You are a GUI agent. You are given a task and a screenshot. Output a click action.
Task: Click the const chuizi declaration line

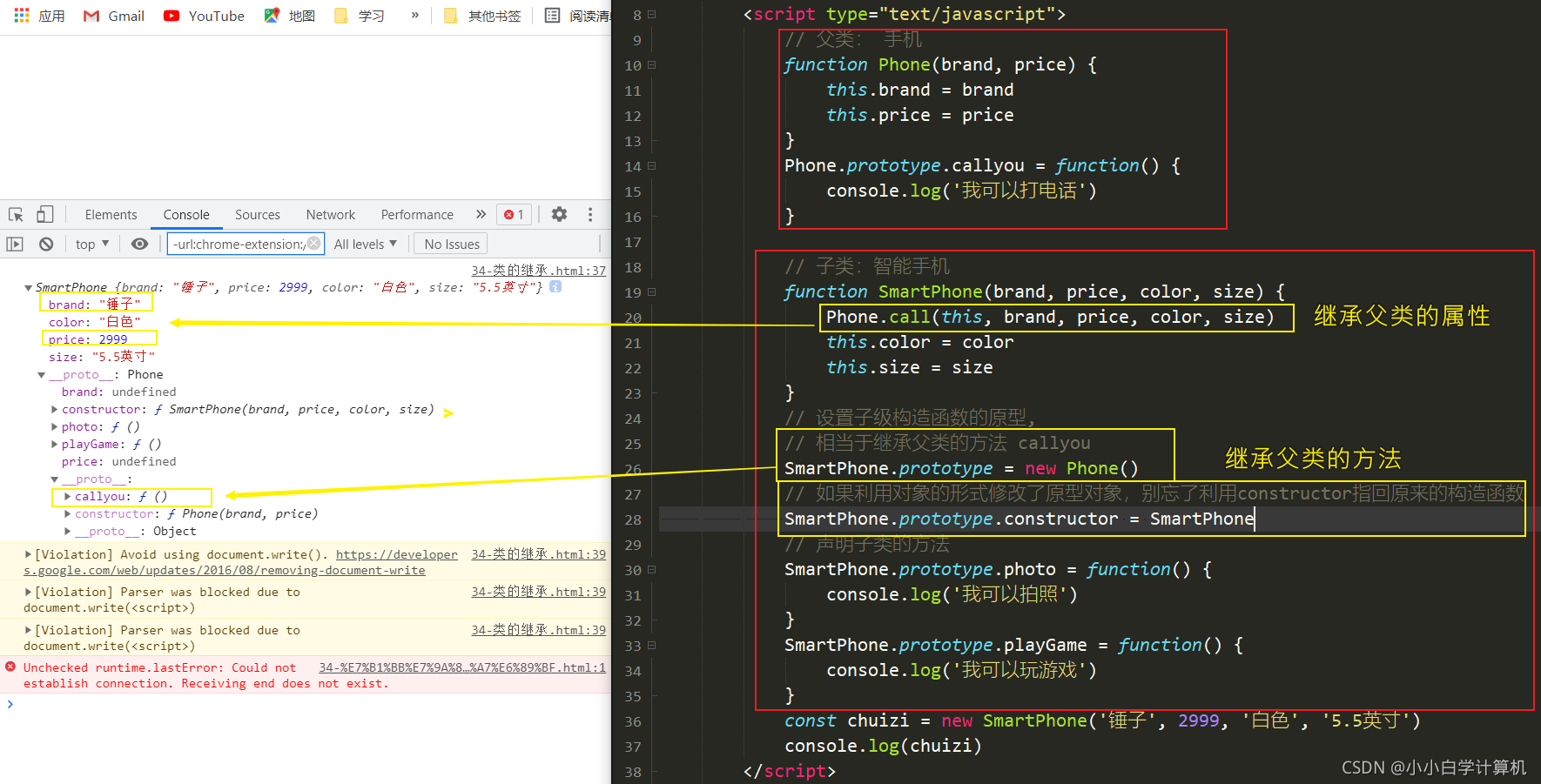[x=1102, y=720]
